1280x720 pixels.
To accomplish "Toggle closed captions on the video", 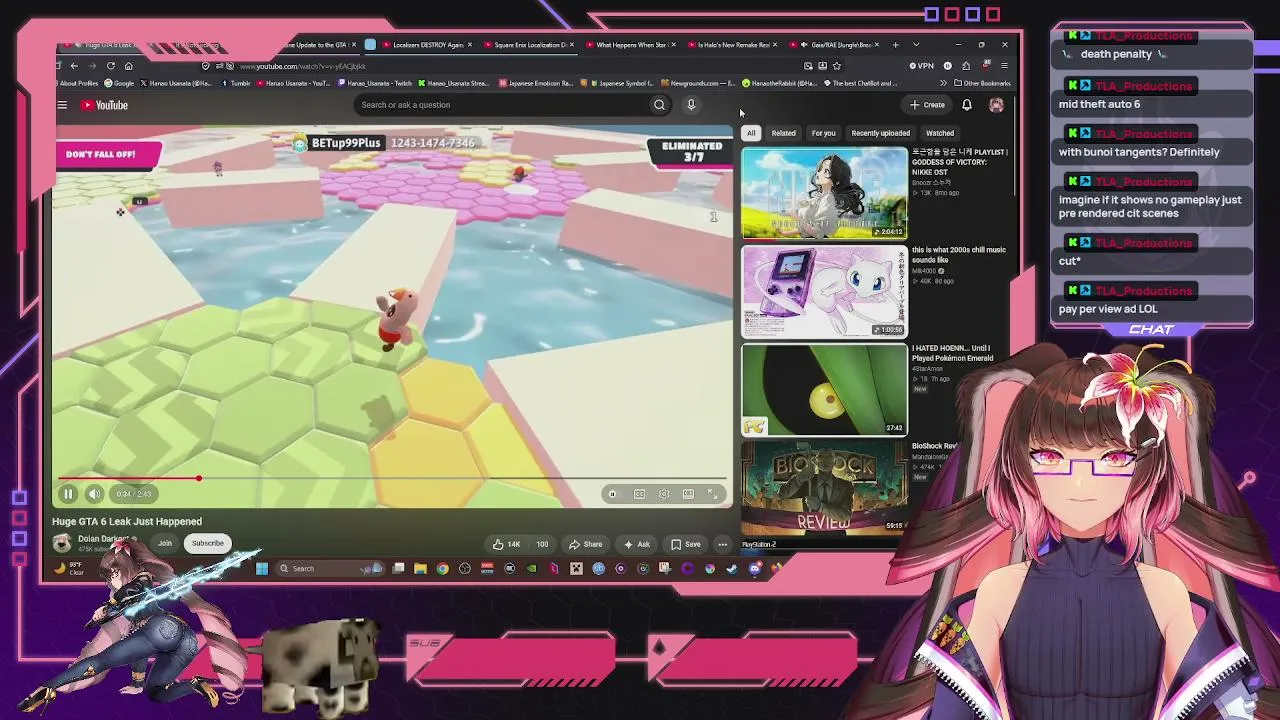I will [639, 494].
